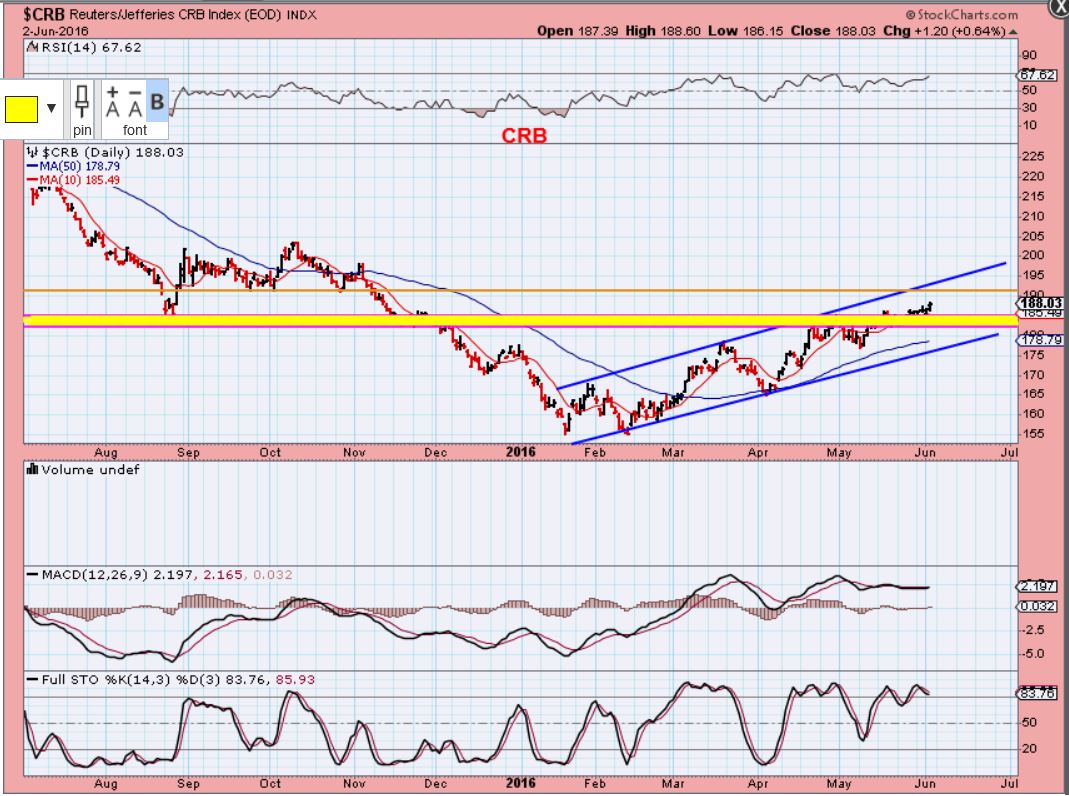Click the '$CRB (Daily) 188.03' legend label

coord(112,152)
